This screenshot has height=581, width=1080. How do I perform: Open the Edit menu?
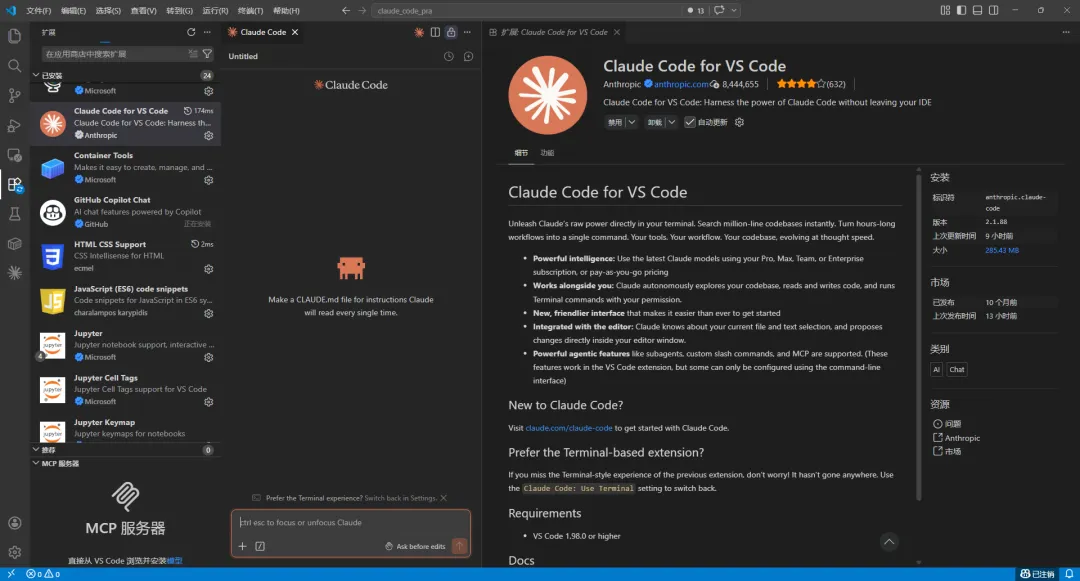point(74,10)
